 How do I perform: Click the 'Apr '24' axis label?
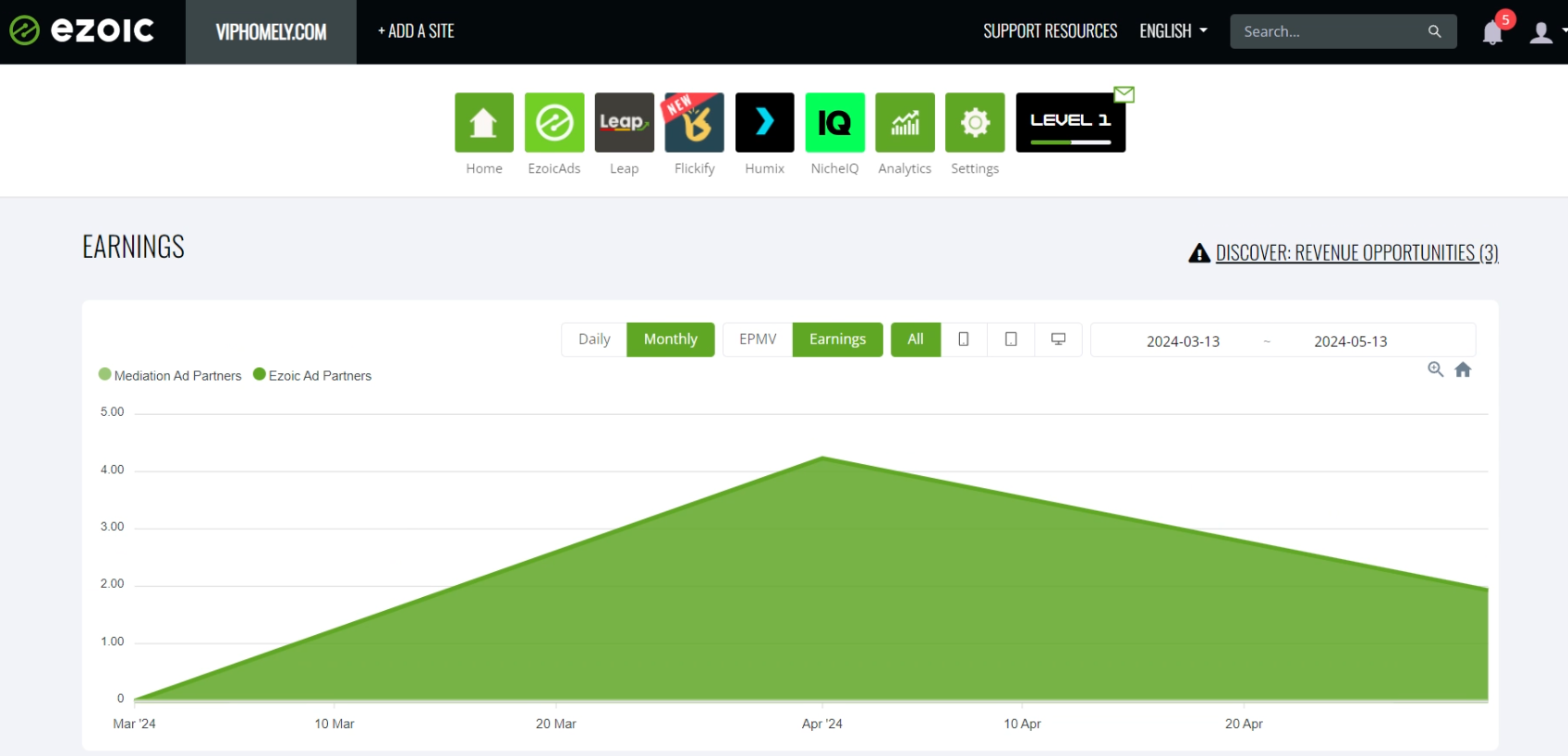[x=822, y=724]
